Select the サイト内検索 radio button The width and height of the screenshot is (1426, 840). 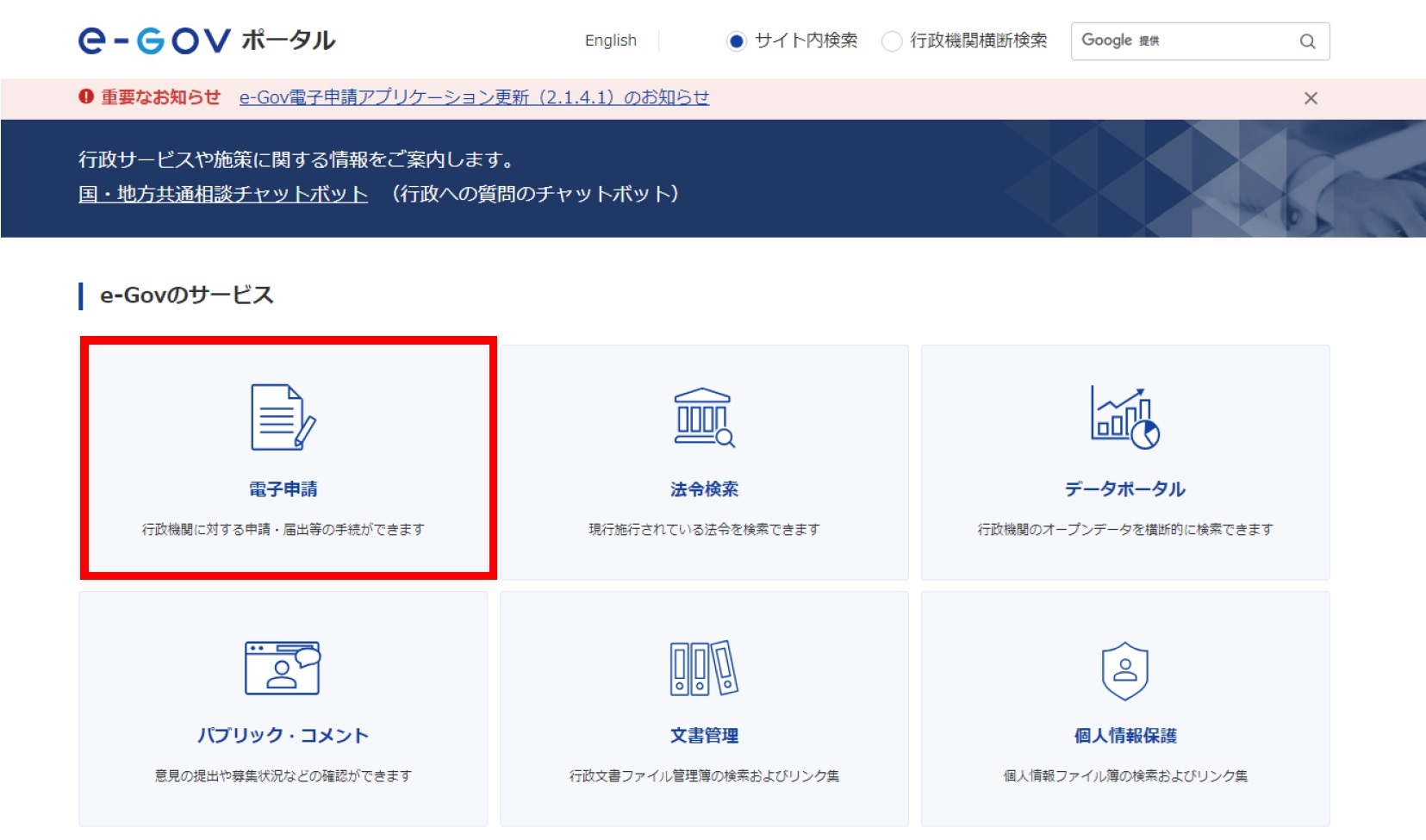(x=736, y=40)
